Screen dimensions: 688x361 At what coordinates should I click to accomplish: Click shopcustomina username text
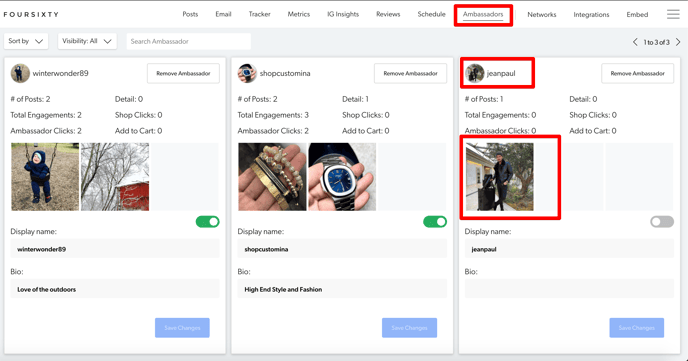[x=285, y=73]
